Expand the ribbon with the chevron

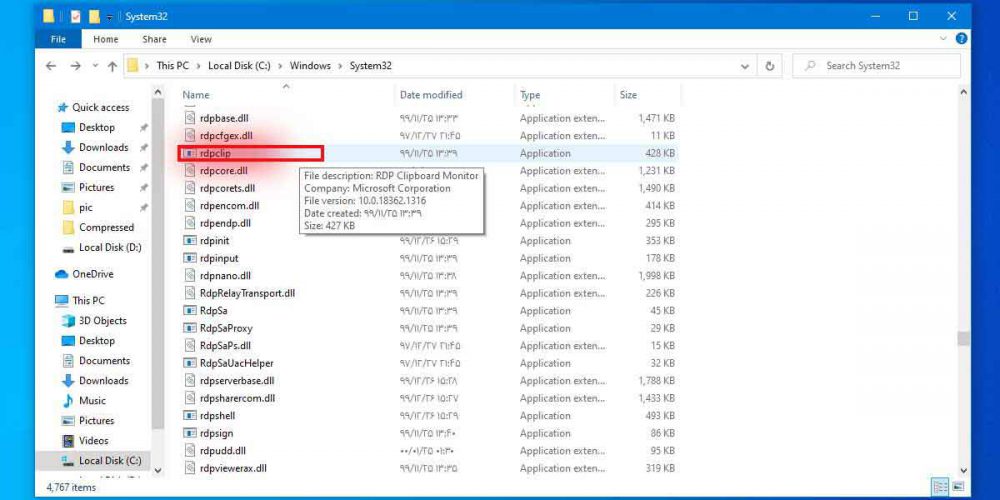point(945,39)
